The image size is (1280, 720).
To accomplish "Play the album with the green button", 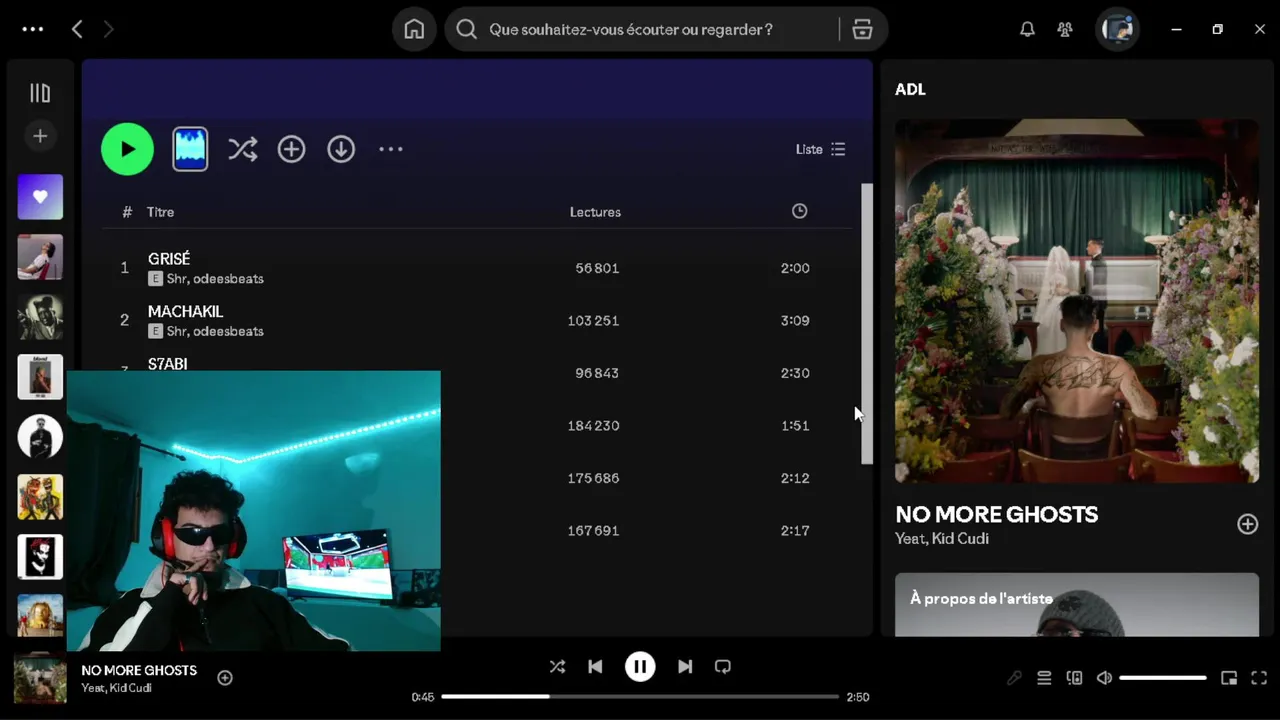I will (127, 149).
